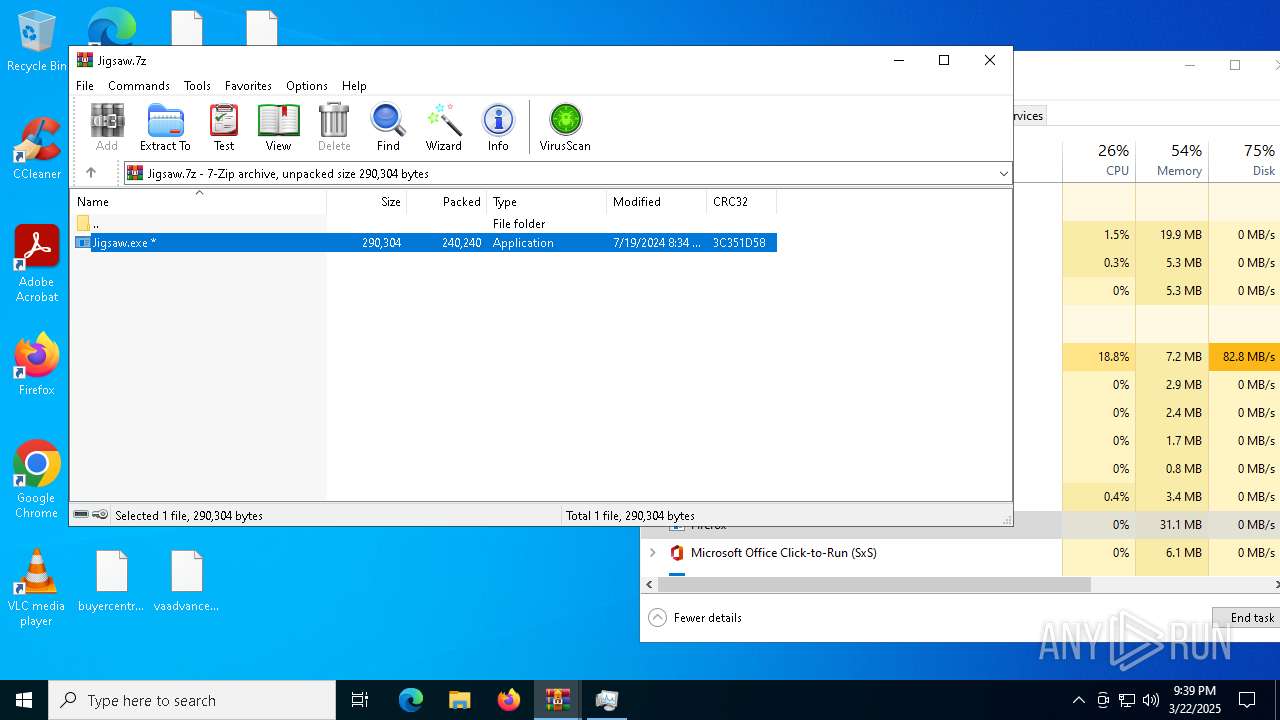Open Task View from taskbar
Screen dimensions: 1280x720
360,700
